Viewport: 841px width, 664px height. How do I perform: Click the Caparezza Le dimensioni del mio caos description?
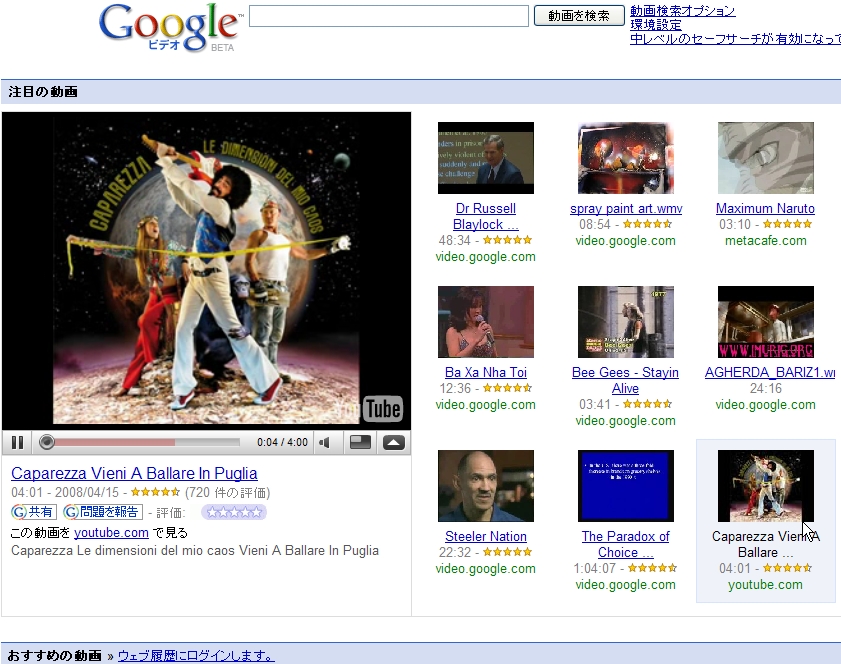(195, 550)
